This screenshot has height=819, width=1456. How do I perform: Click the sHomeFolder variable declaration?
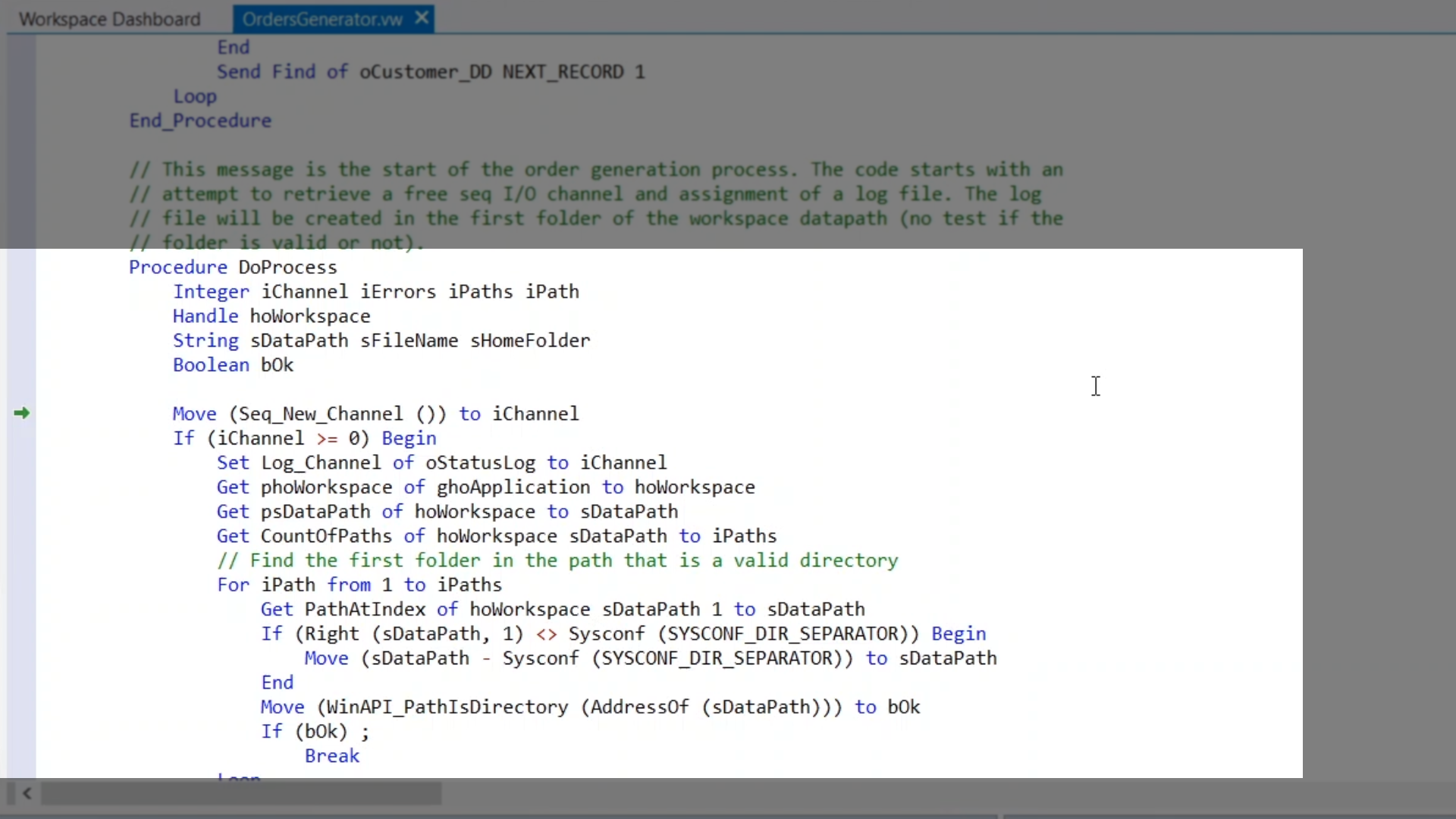[x=529, y=340]
